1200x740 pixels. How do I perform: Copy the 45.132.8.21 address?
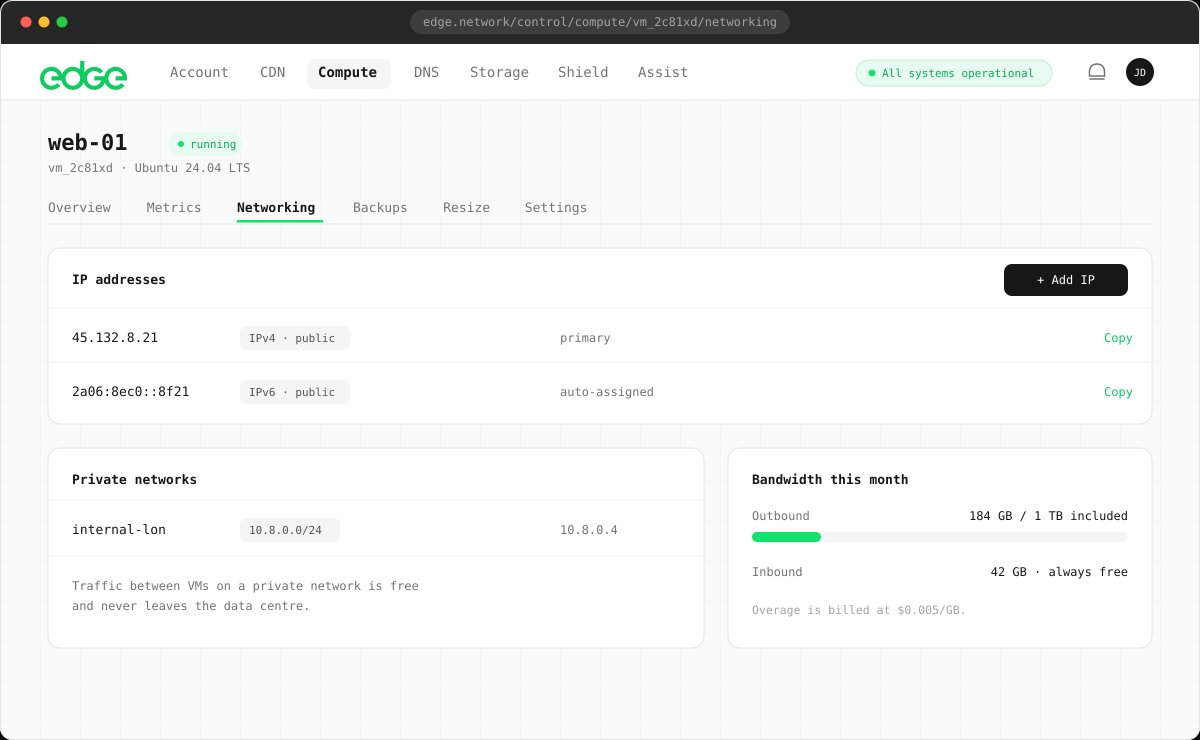pos(1118,338)
